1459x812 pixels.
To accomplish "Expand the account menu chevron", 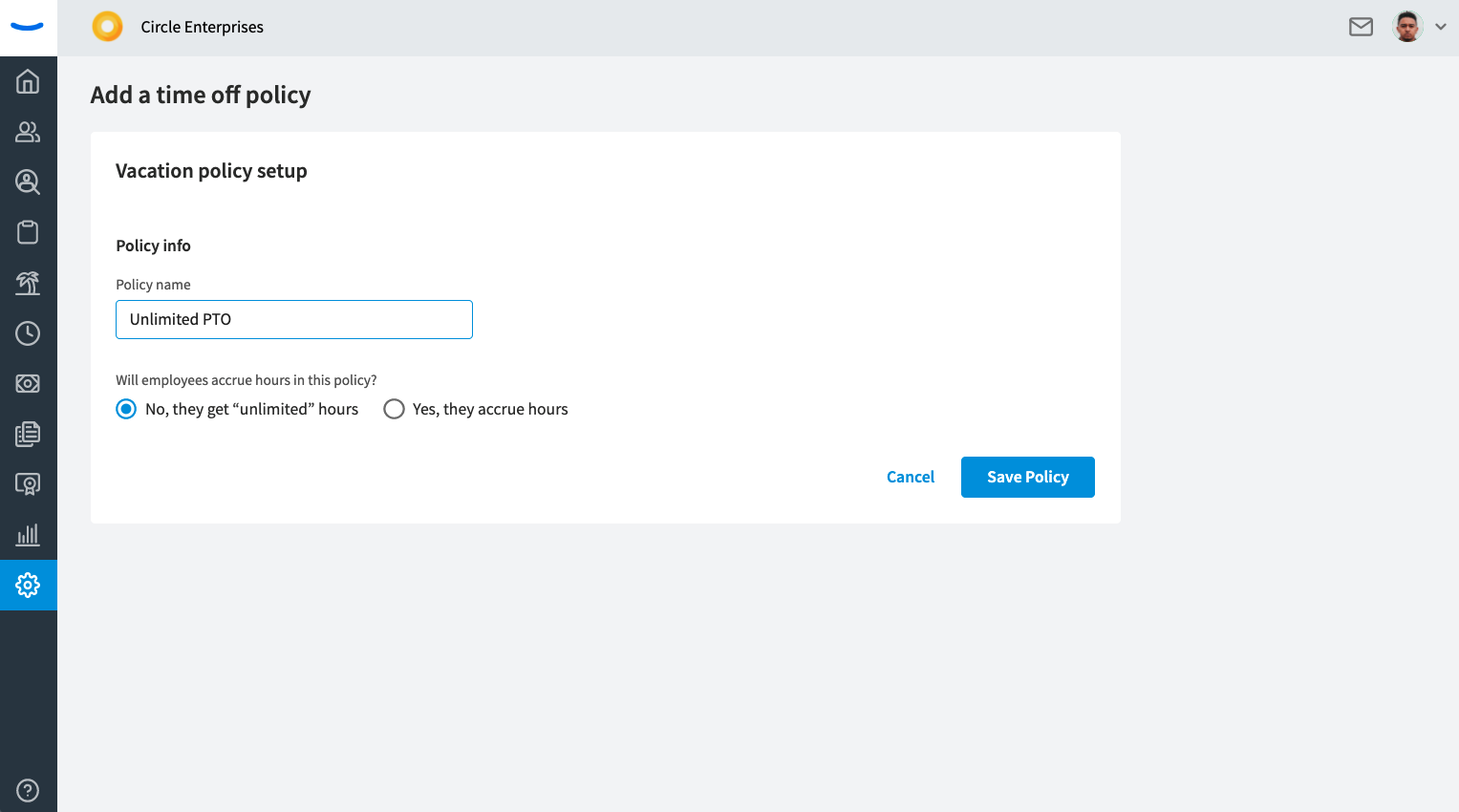I will [x=1441, y=27].
